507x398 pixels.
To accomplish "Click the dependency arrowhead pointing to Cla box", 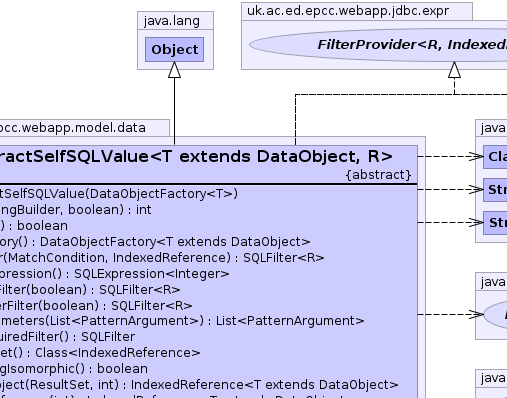I will 476,156.
